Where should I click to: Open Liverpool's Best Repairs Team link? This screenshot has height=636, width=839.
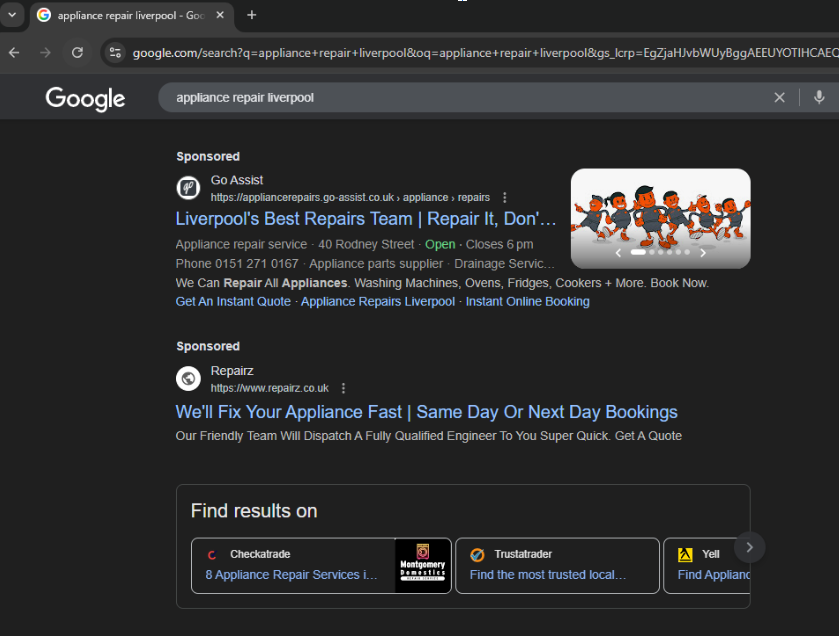tap(366, 219)
